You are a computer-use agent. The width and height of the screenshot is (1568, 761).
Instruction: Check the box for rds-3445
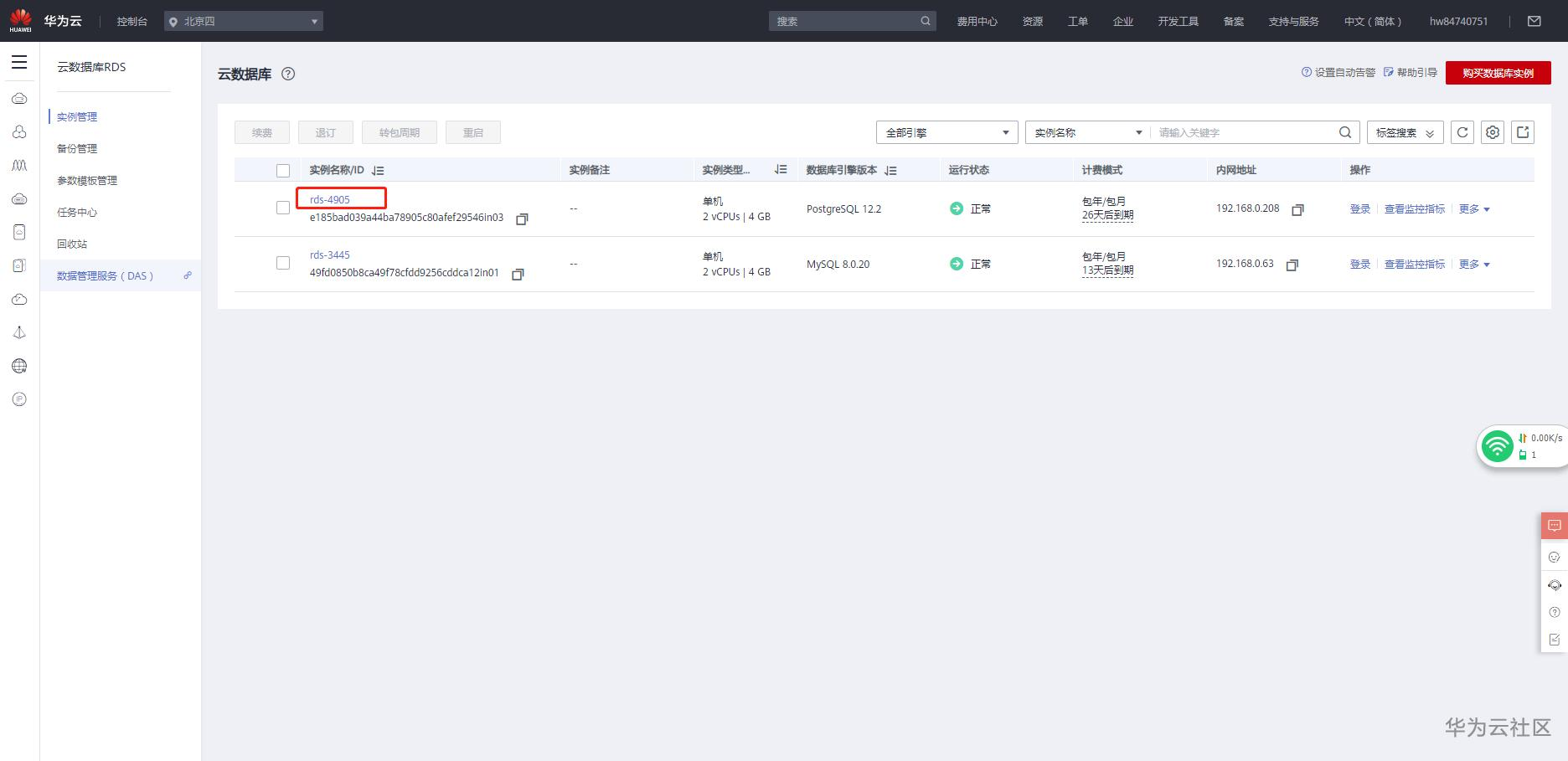283,263
